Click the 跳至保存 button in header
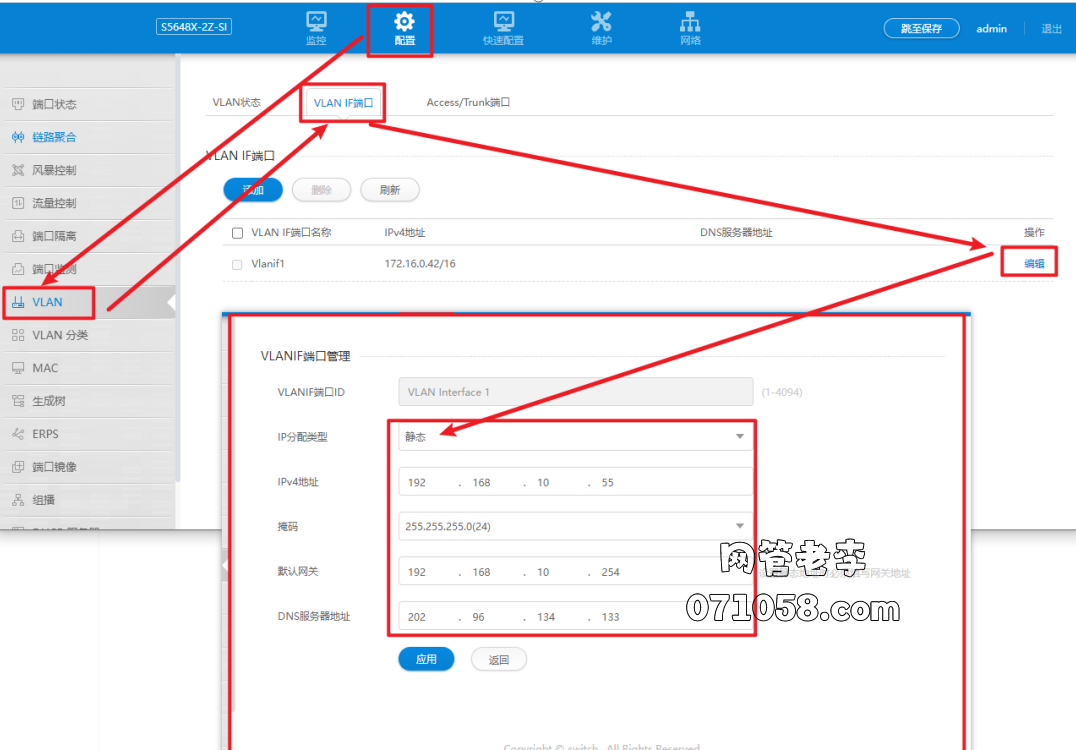The width and height of the screenshot is (1076, 750). 921,29
